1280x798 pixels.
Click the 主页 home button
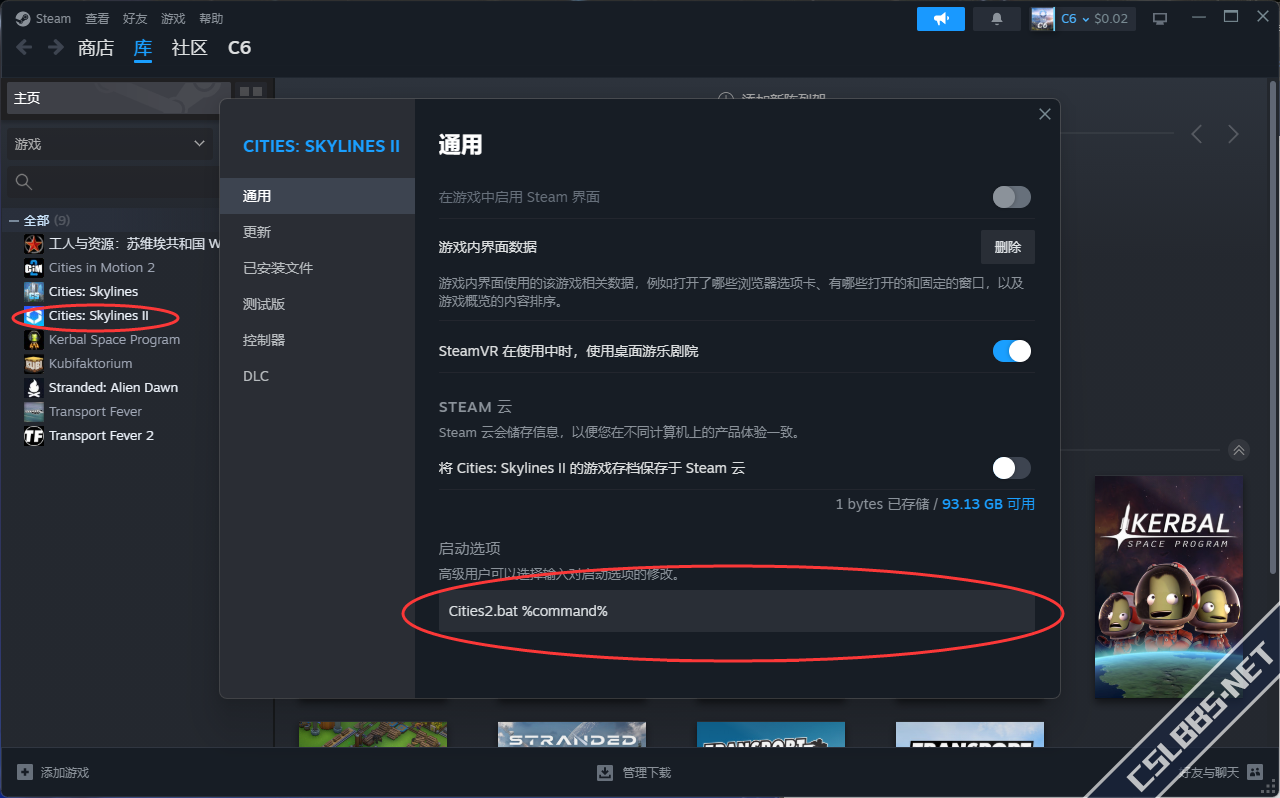120,98
